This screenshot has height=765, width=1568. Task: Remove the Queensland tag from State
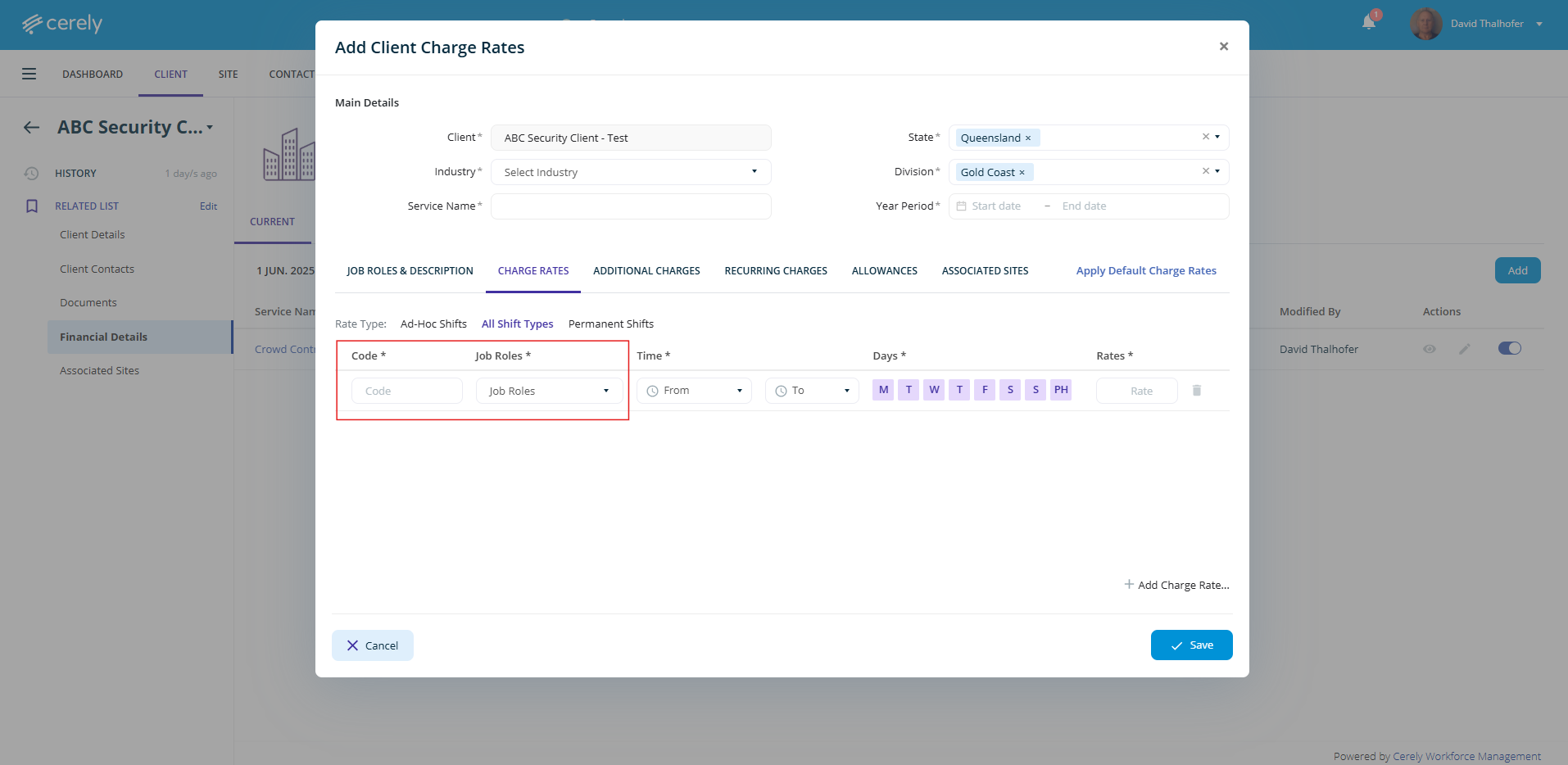(x=1028, y=138)
